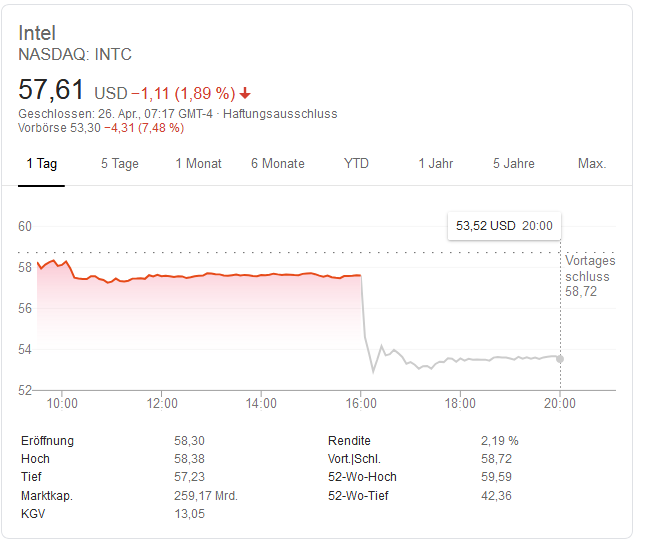The width and height of the screenshot is (645, 543).
Task: Open the 1 Monat chart view
Action: (x=199, y=164)
